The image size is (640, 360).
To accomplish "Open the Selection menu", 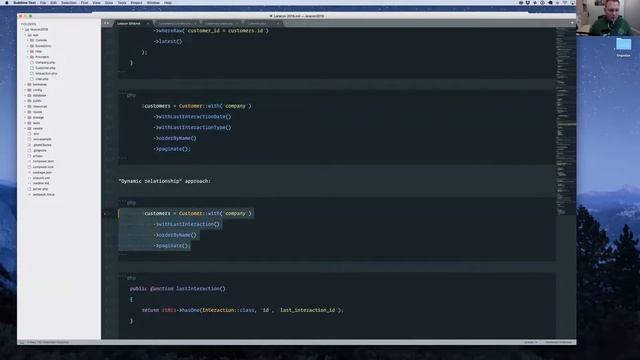I will coord(69,2).
